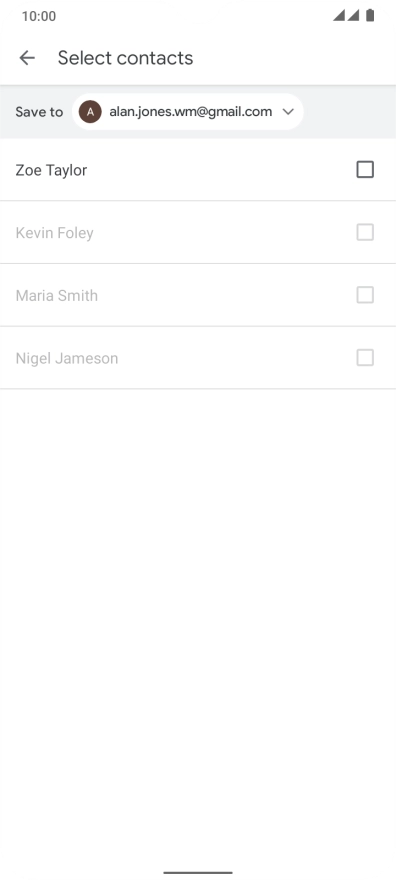Check the Zoe Taylor checkbox
This screenshot has width=396, height=880.
[365, 169]
